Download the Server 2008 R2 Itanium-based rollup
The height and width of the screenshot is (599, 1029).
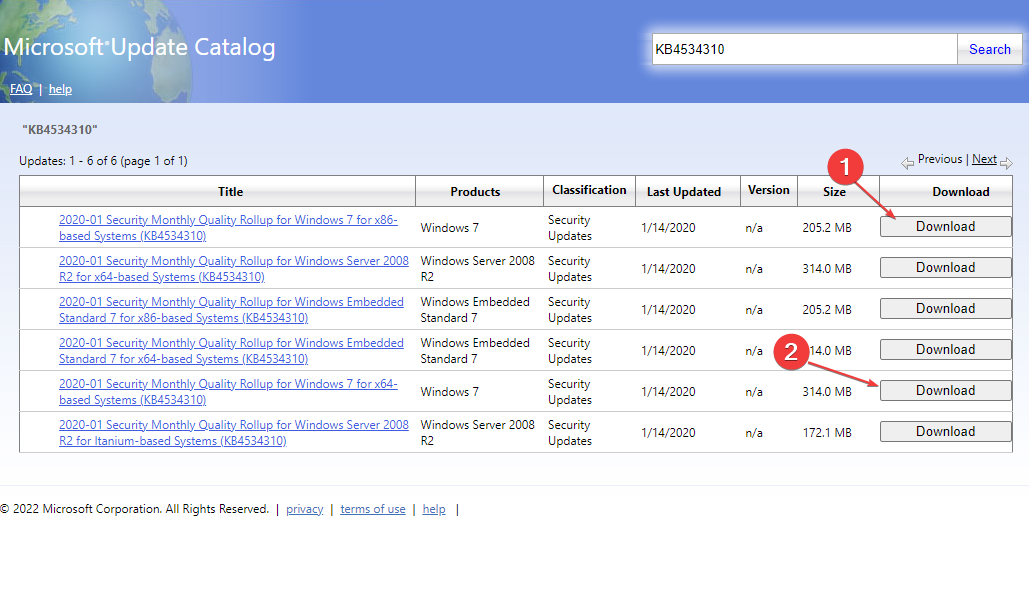[946, 432]
